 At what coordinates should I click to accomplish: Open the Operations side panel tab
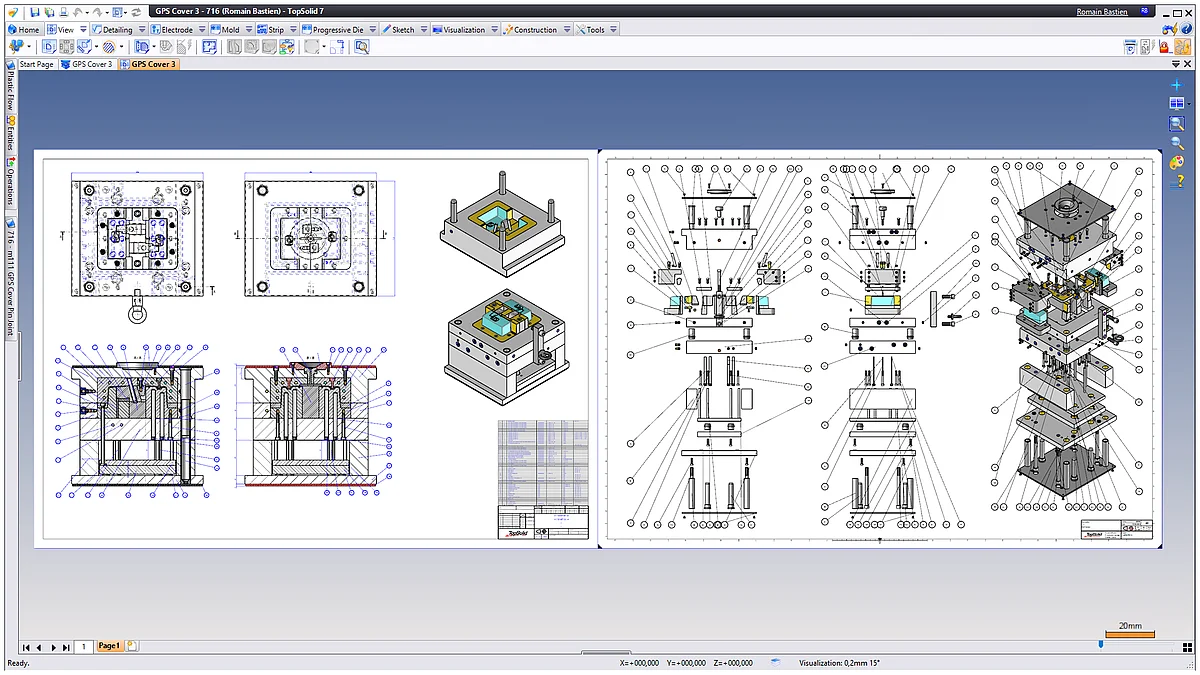11,180
